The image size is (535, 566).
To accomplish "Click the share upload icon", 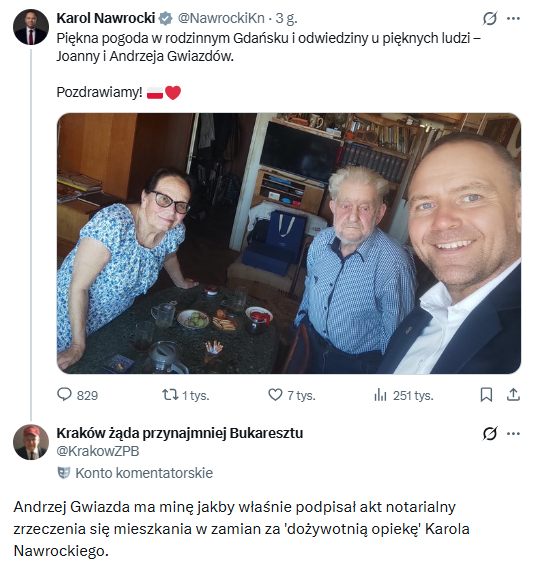I will [x=513, y=395].
